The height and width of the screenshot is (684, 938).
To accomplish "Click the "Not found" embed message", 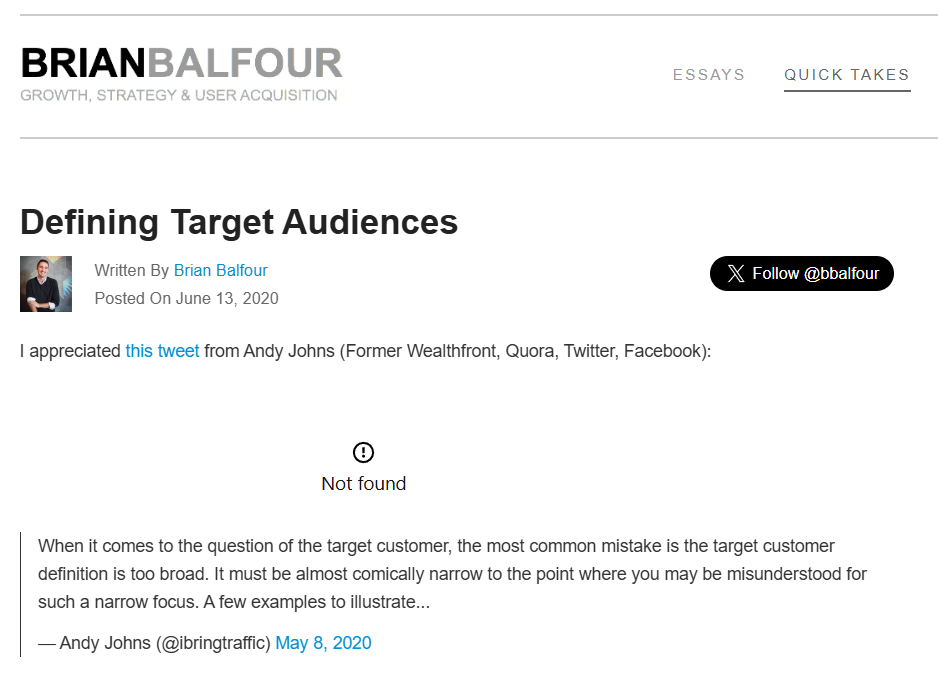I will (364, 484).
